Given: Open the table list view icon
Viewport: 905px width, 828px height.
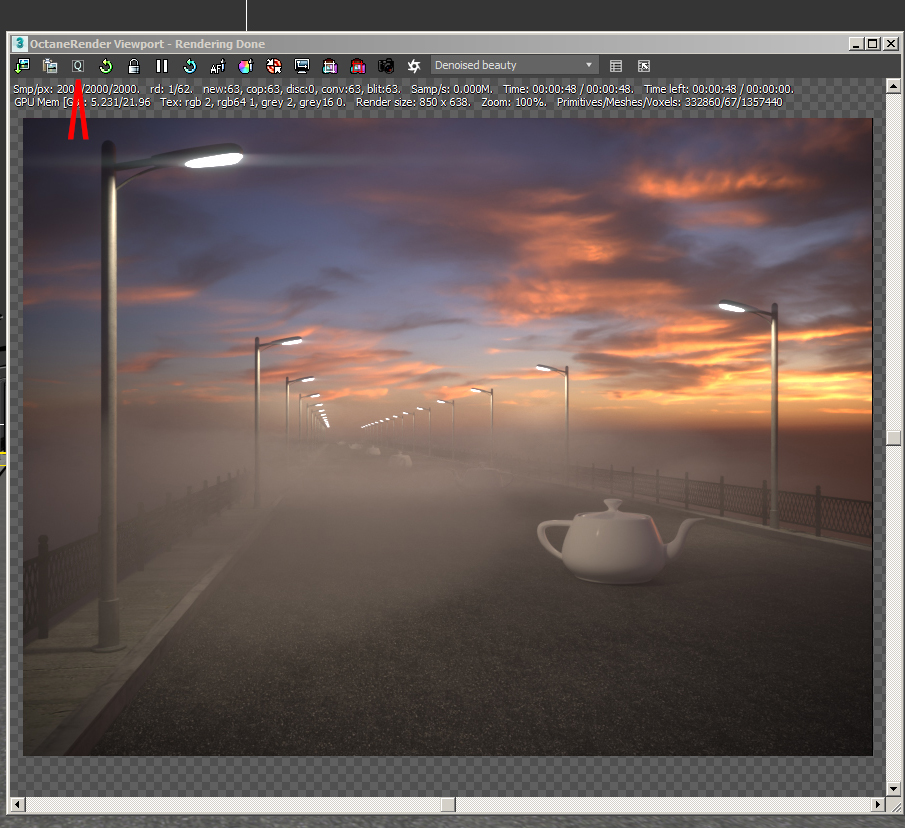Looking at the screenshot, I should tap(616, 66).
